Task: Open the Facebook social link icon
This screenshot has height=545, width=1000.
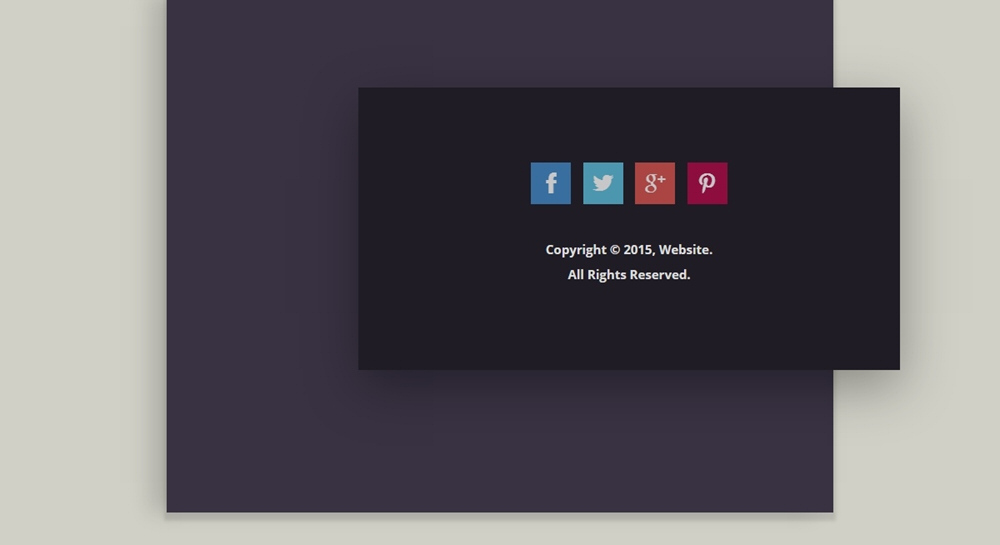Action: point(550,183)
